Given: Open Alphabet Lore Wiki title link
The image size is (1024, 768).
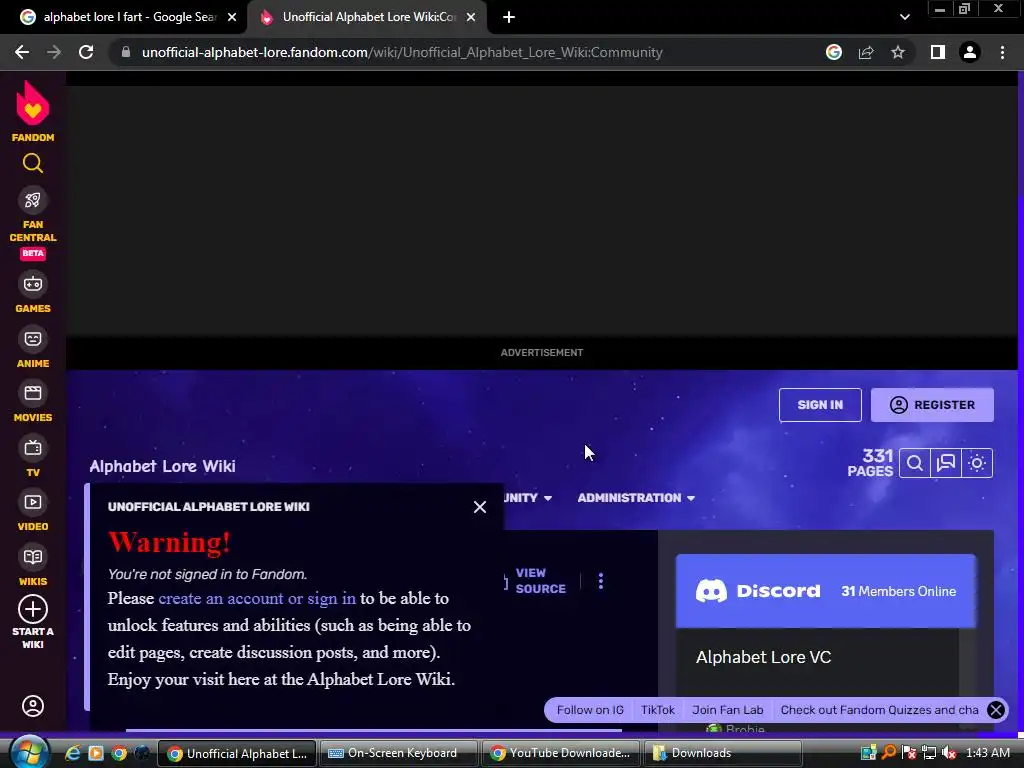Looking at the screenshot, I should (x=163, y=466).
